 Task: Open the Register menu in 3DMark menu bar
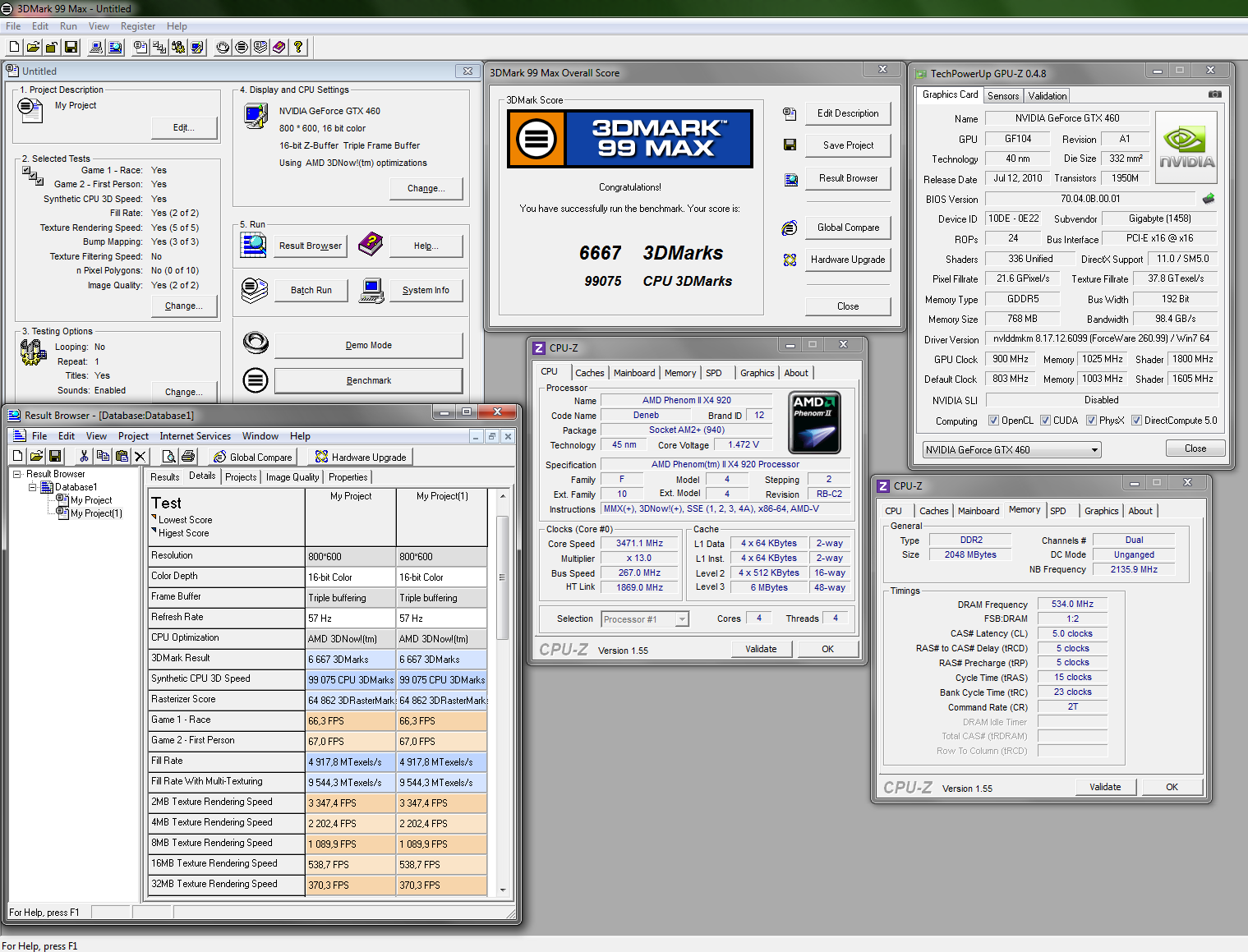point(138,26)
